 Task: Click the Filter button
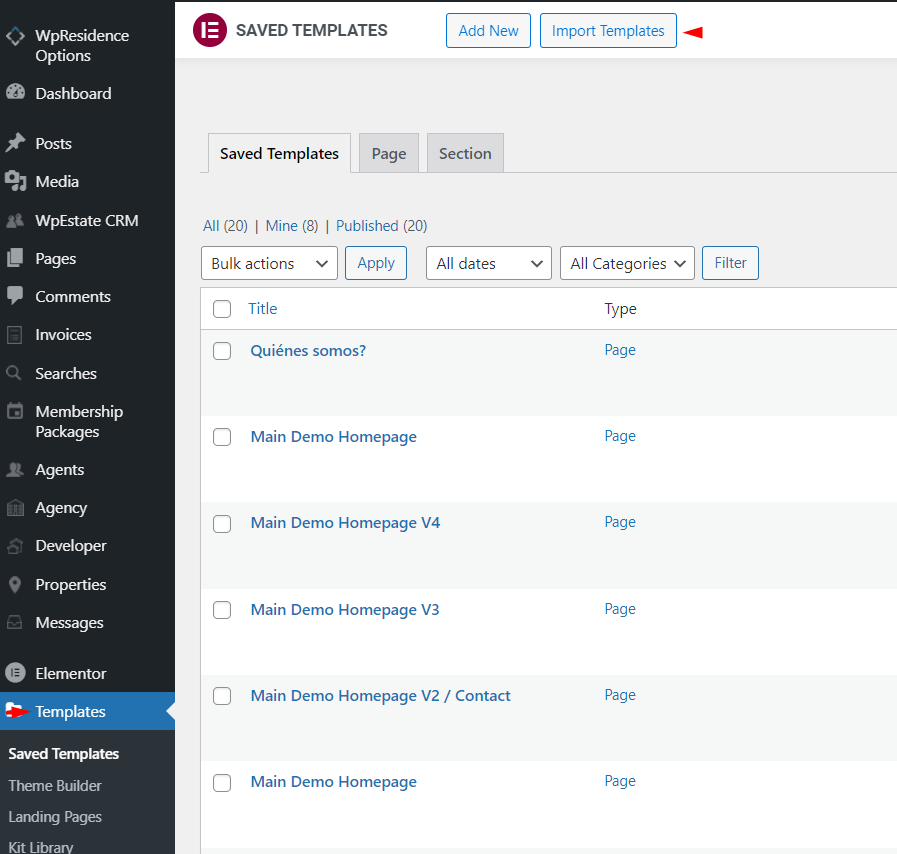click(x=731, y=263)
